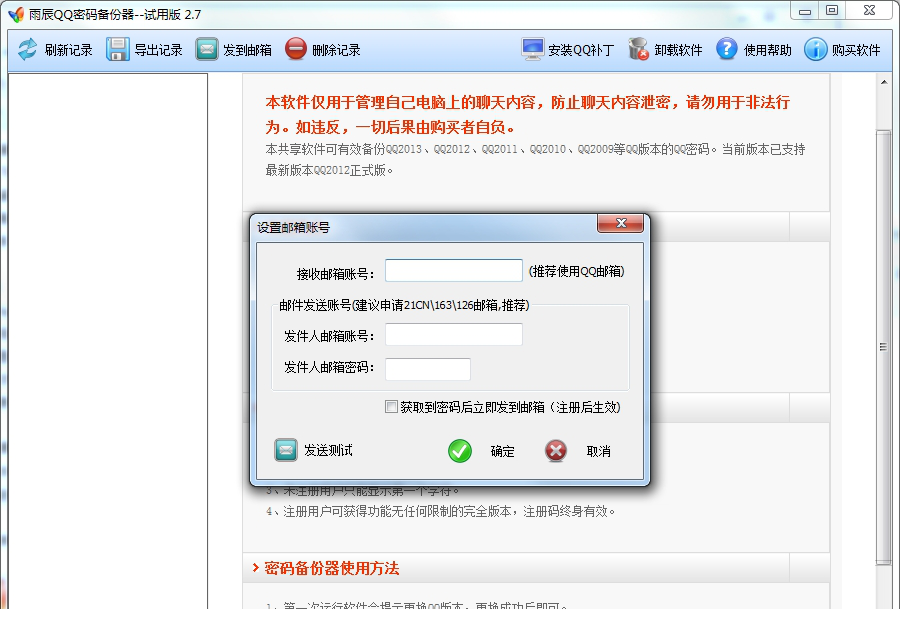Viewport: 900px width, 633px height.
Task: Select 卸载软件 in the toolbar
Action: click(678, 51)
